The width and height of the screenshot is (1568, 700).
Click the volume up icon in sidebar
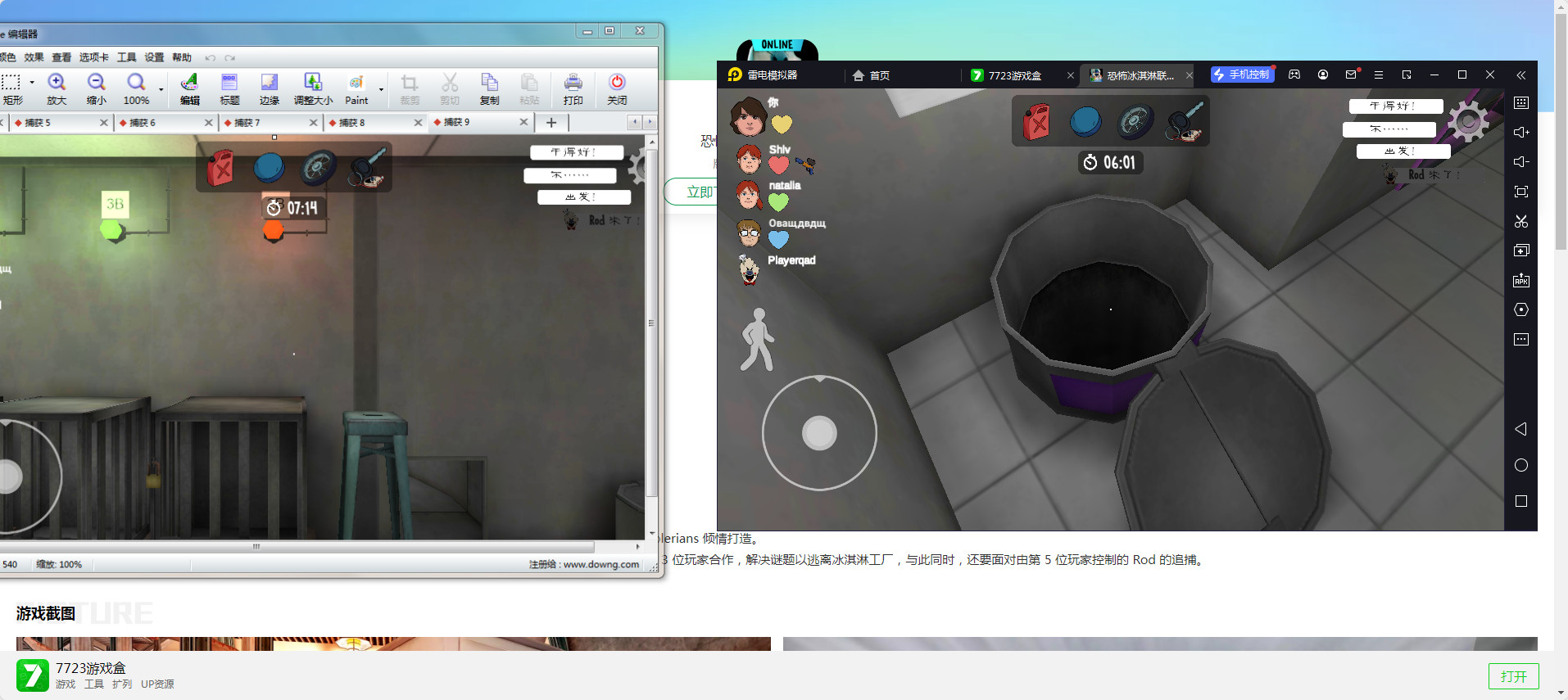1521,132
